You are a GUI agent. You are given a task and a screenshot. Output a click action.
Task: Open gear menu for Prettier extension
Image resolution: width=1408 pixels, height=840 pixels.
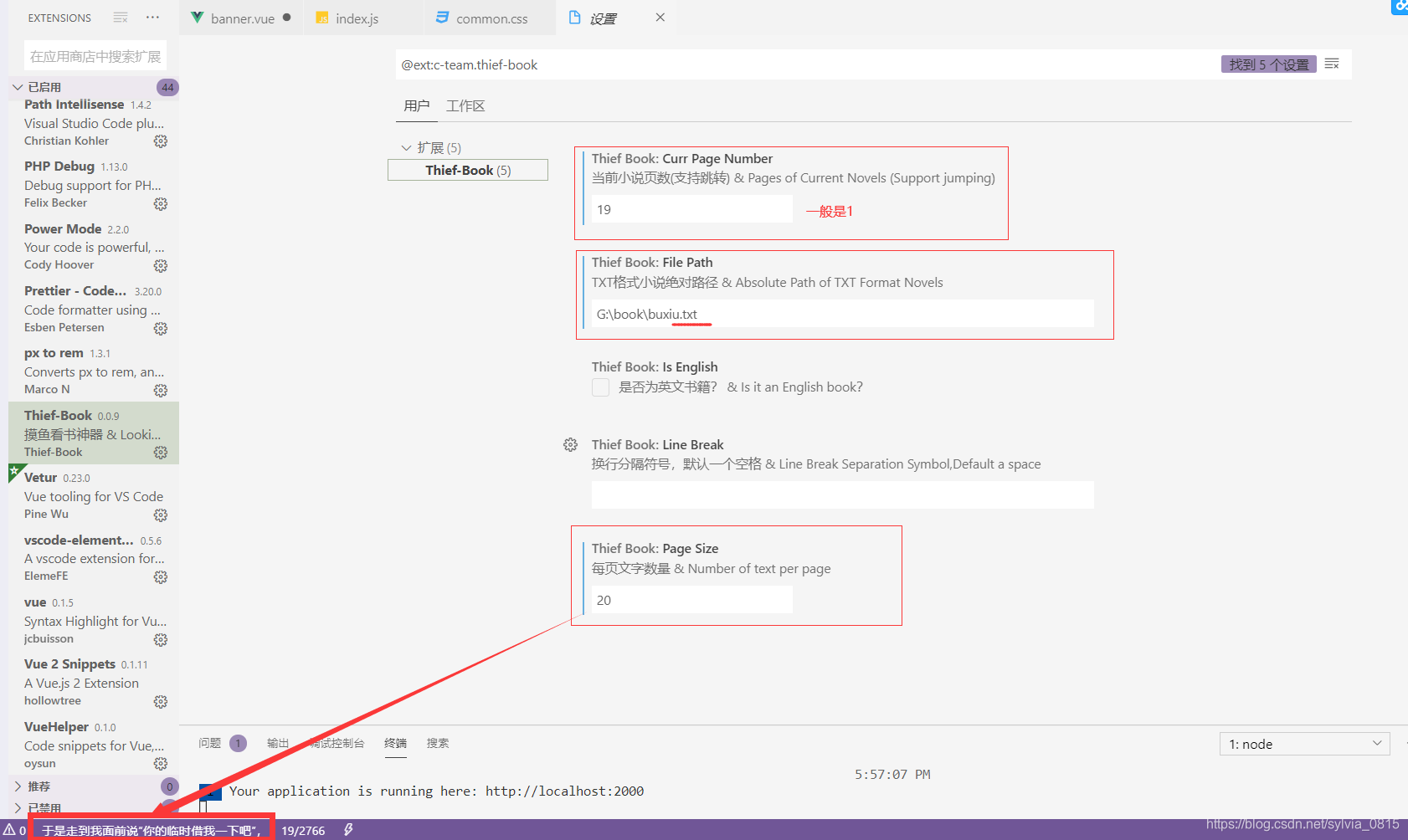161,329
